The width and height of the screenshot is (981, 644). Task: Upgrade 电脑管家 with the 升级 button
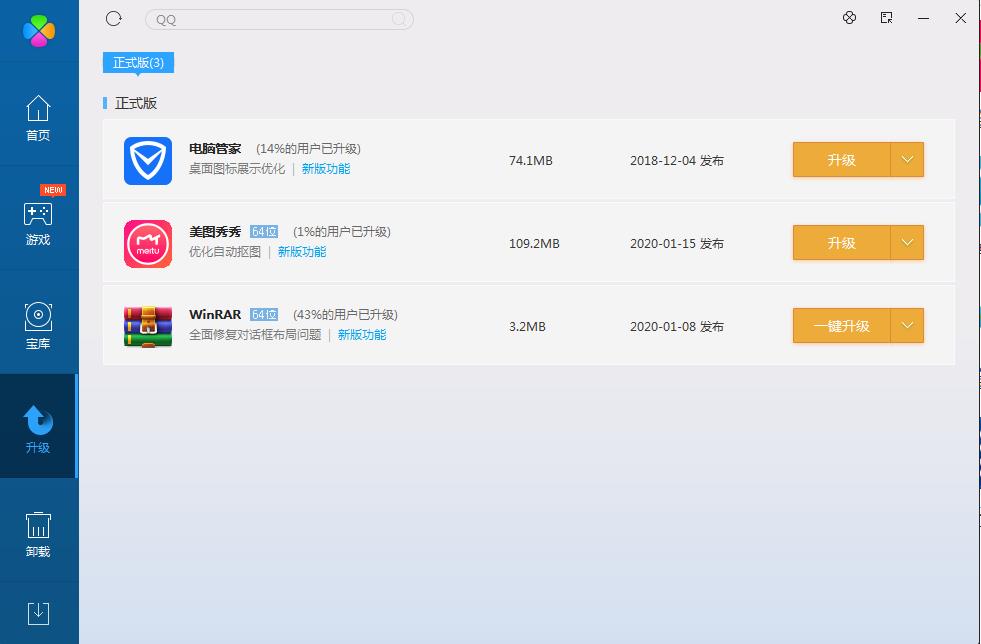point(841,160)
